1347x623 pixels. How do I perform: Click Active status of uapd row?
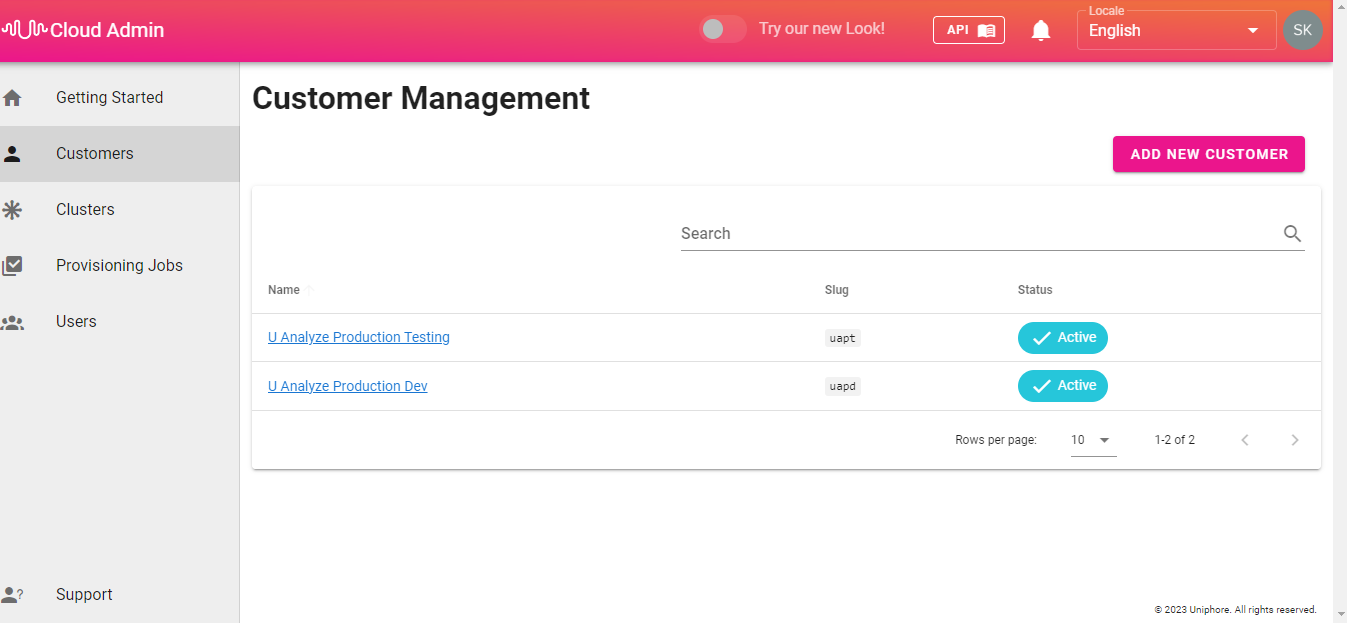[x=1063, y=386]
